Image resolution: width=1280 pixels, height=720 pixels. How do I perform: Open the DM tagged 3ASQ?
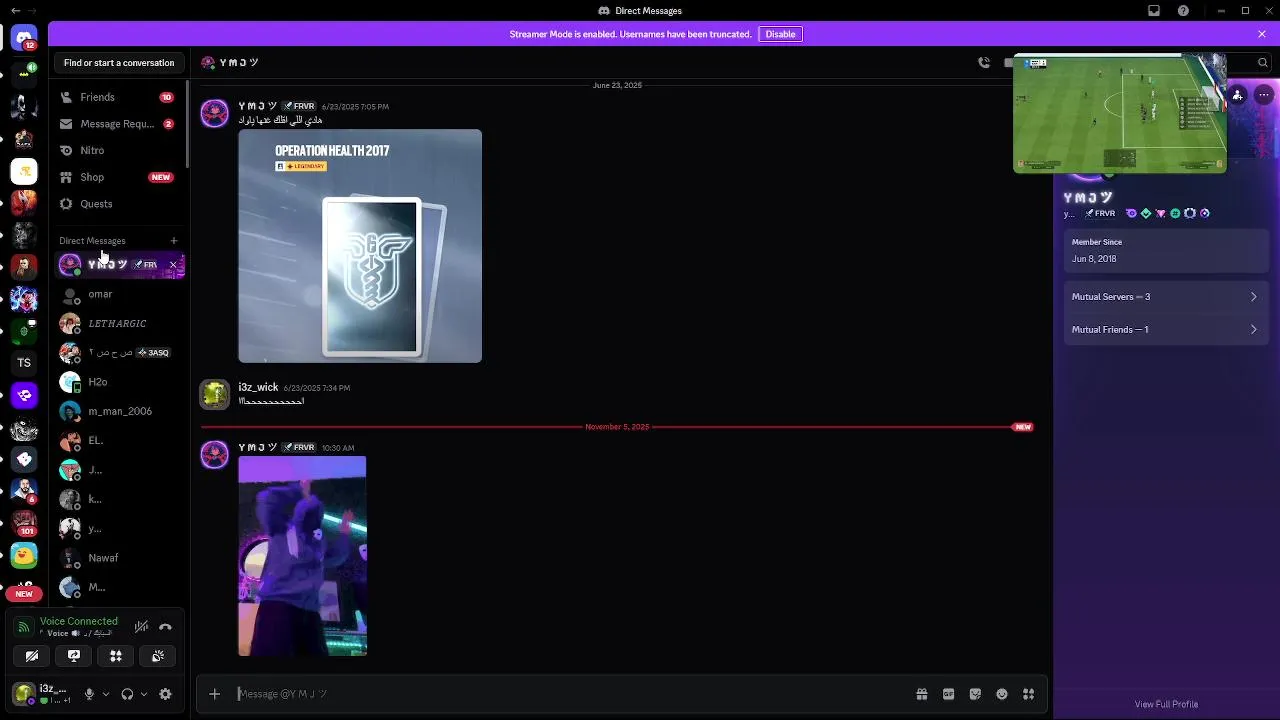pyautogui.click(x=119, y=352)
